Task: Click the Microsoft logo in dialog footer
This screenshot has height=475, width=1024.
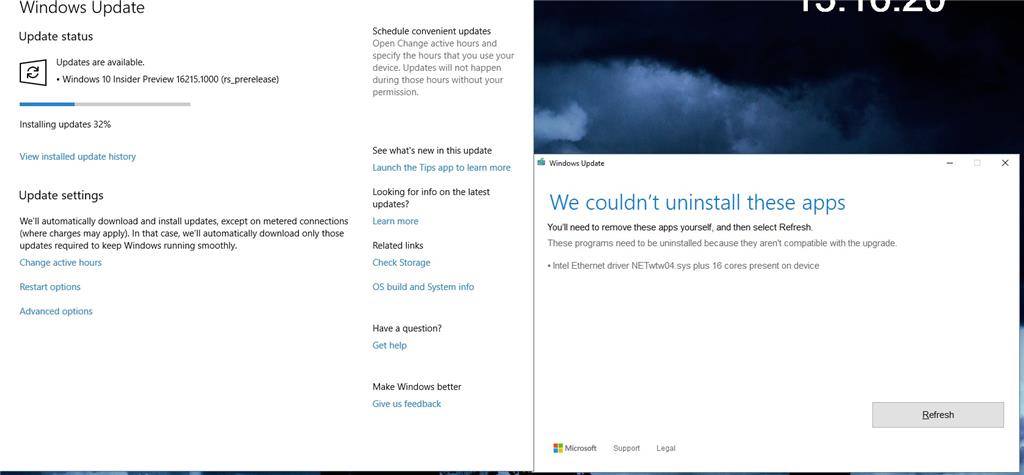Action: coord(575,448)
